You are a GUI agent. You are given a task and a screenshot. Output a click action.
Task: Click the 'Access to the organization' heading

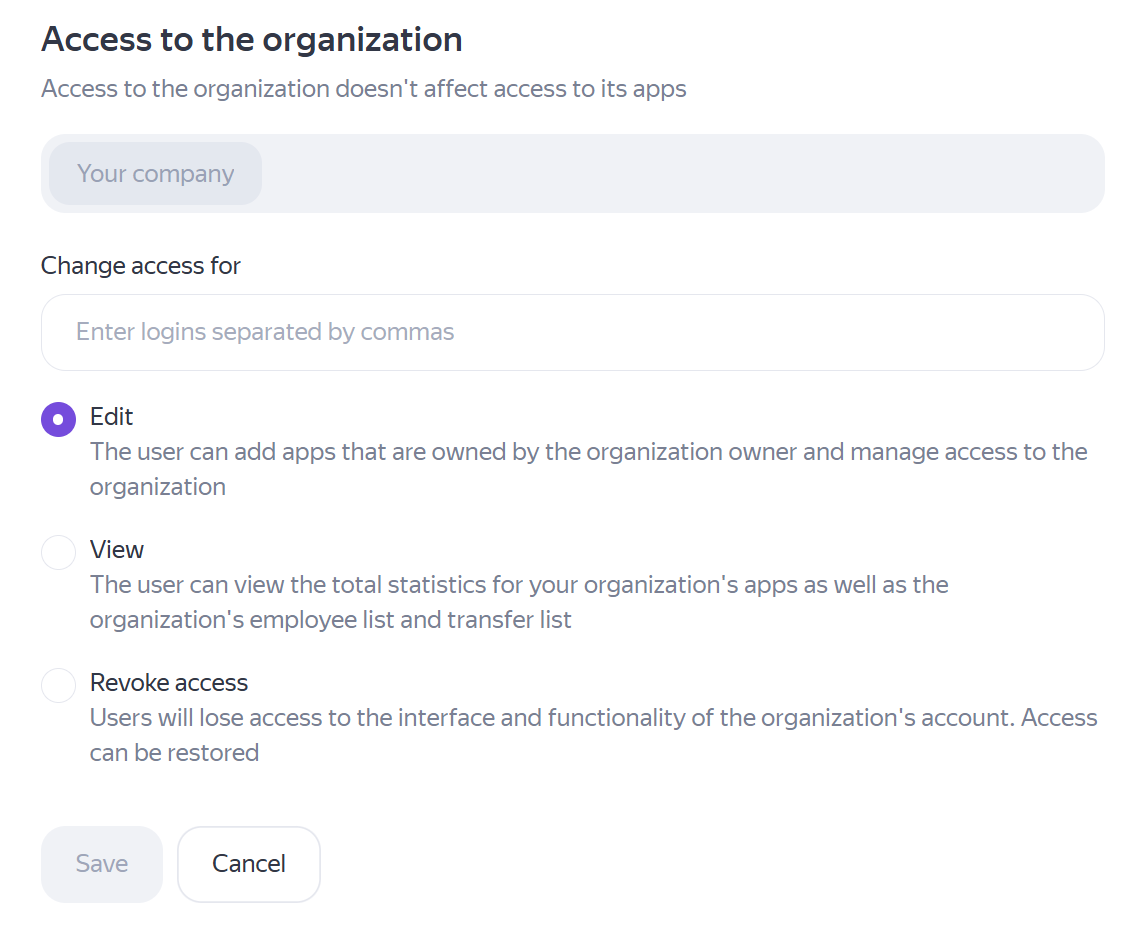click(251, 40)
